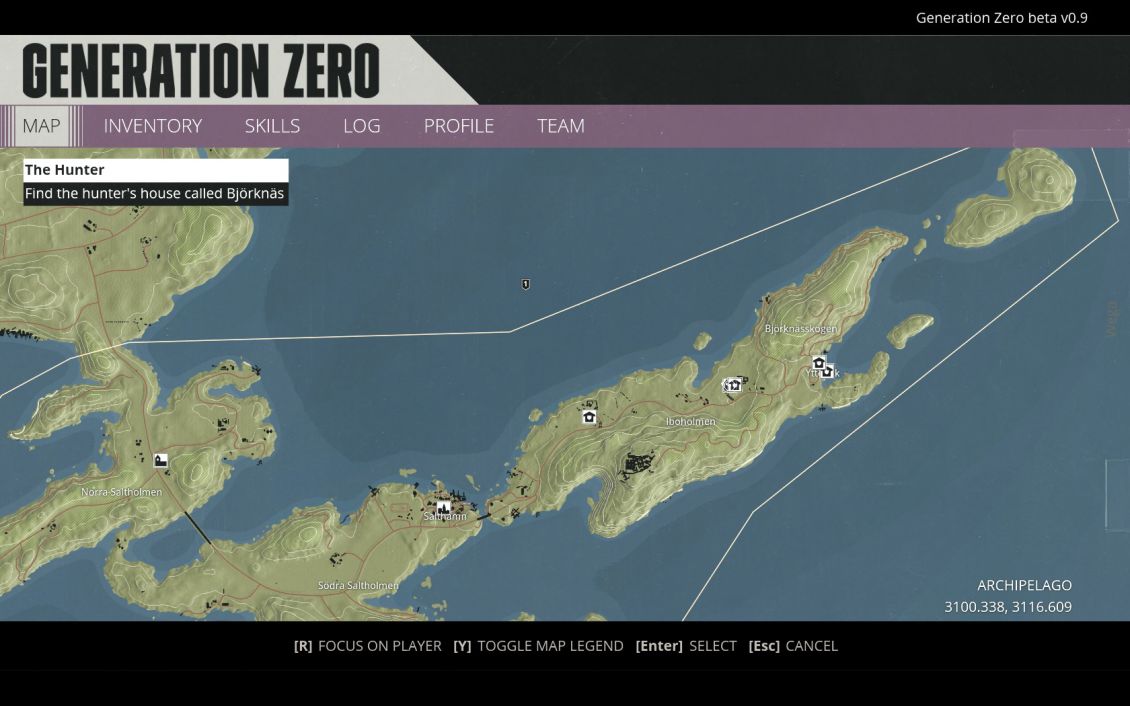
Task: Click the [R] FOCUS ON PLAYER prompt
Action: tap(368, 646)
